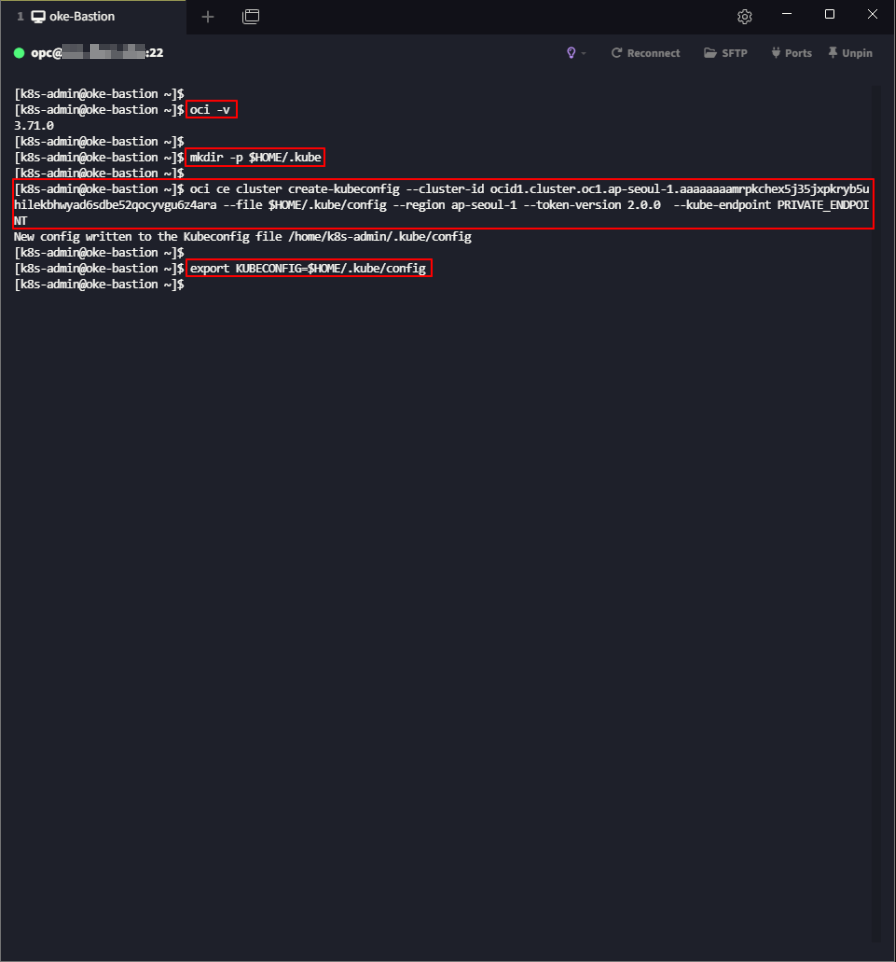Click the "New config written" output line

pos(242,237)
